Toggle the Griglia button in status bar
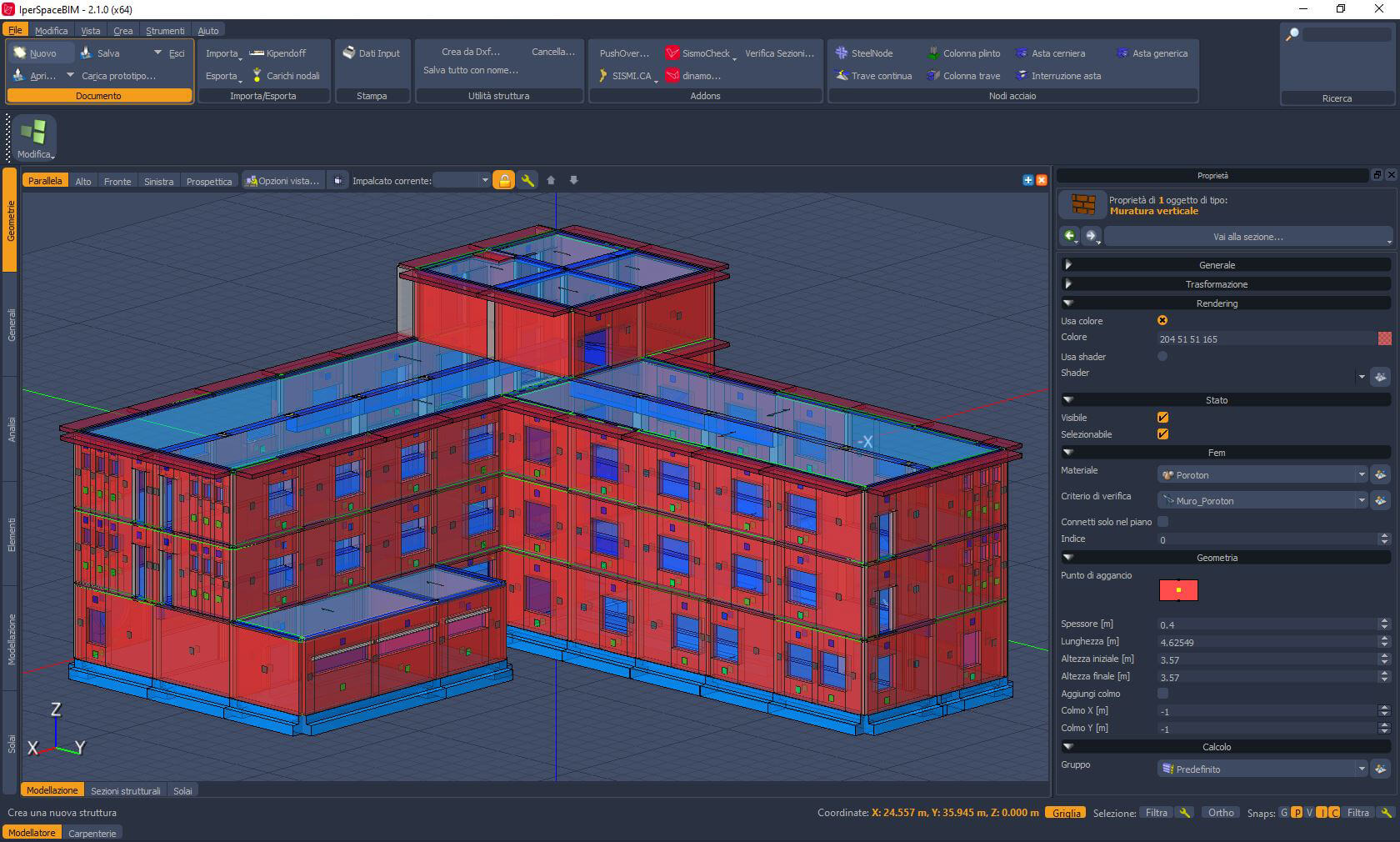Screen dimensions: 1400x842 (1066, 813)
